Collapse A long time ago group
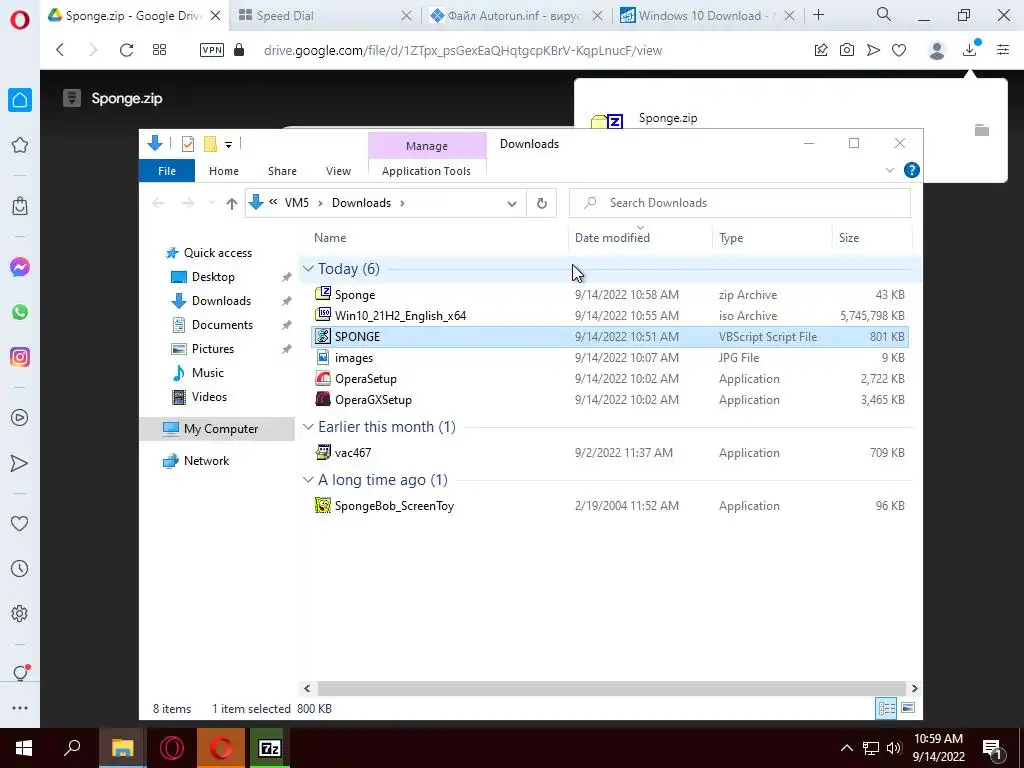This screenshot has height=768, width=1024. (x=308, y=479)
